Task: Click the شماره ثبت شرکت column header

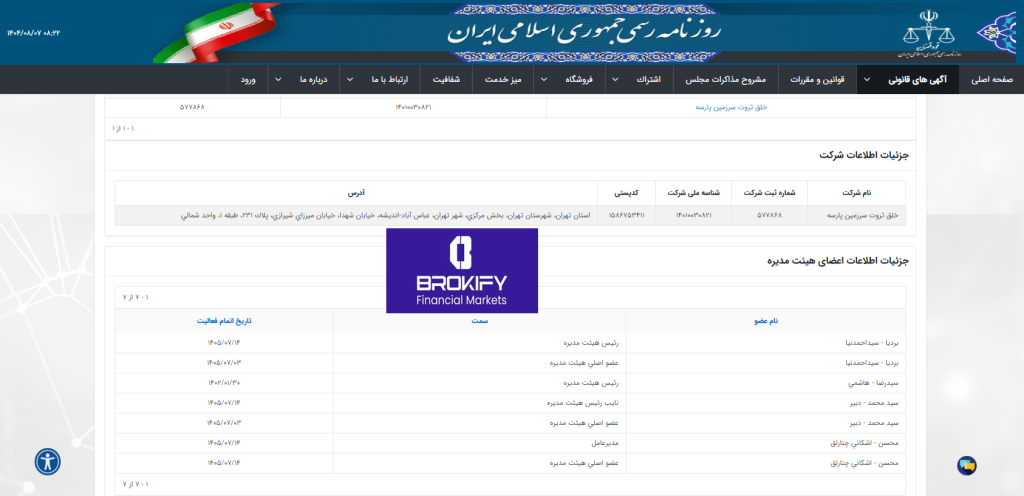Action: tap(769, 193)
